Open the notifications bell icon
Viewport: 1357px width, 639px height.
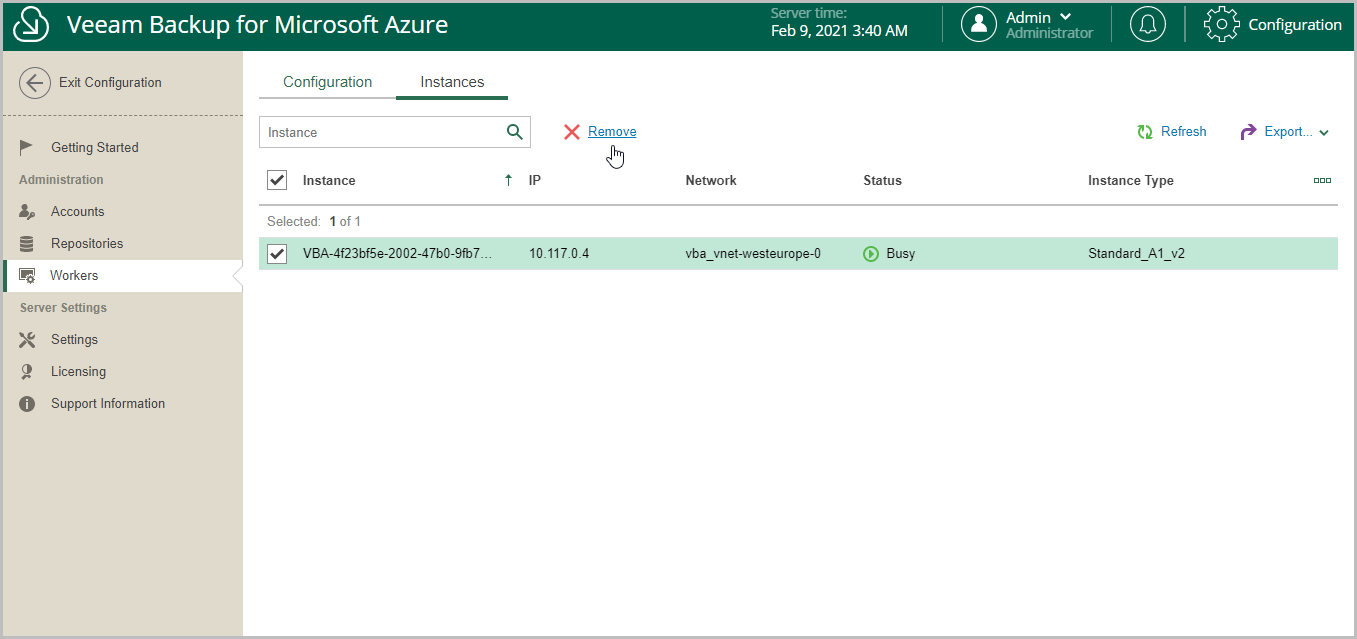click(x=1148, y=25)
